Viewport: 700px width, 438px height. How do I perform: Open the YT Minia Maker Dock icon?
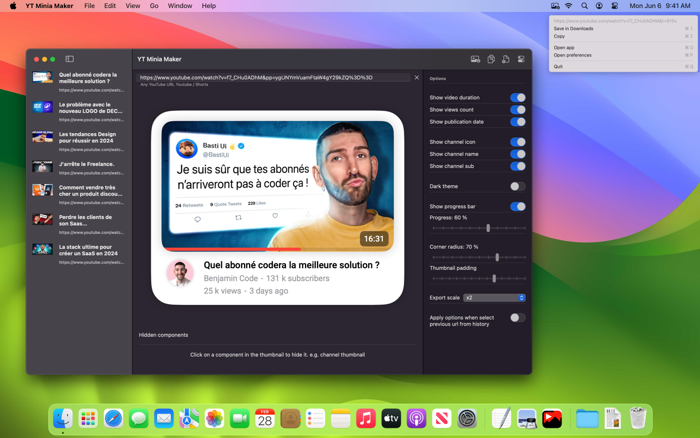(x=552, y=419)
